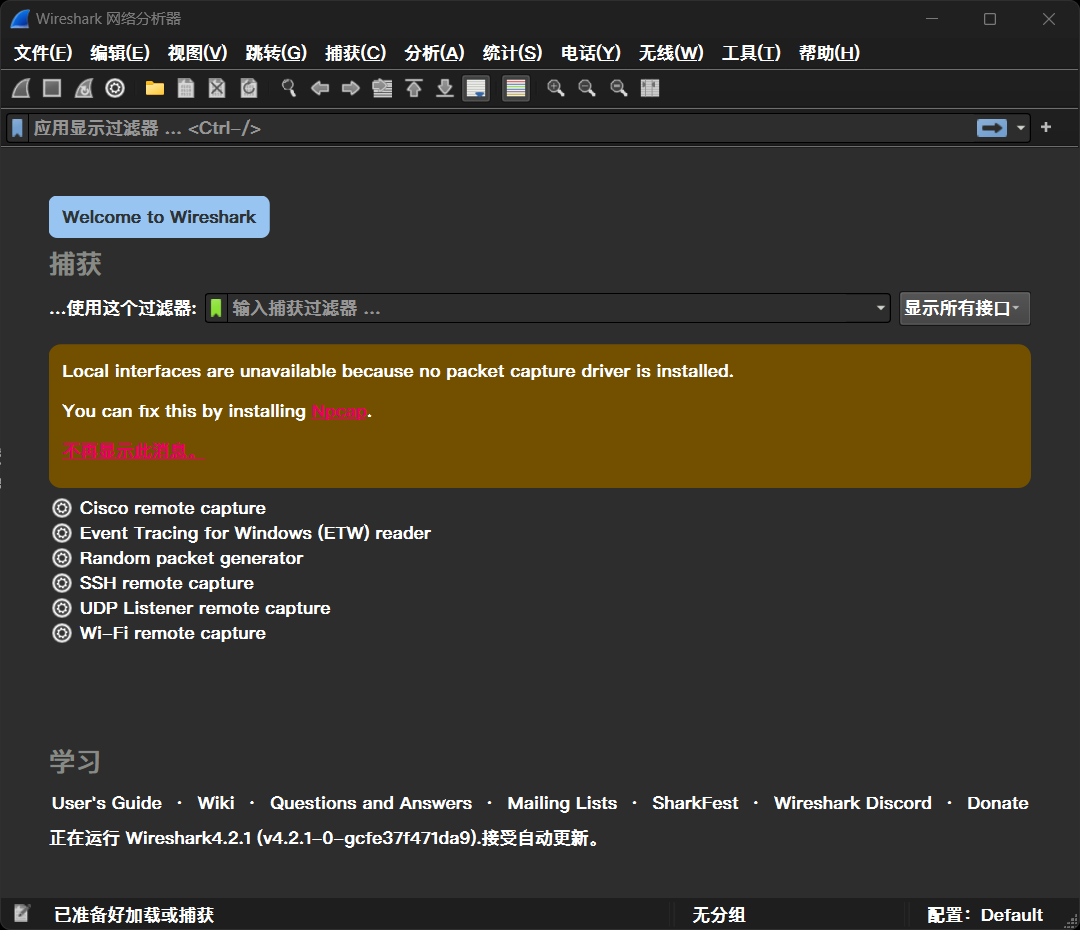The width and height of the screenshot is (1080, 930).
Task: Select UDP Listener remote capture interface
Action: (205, 608)
